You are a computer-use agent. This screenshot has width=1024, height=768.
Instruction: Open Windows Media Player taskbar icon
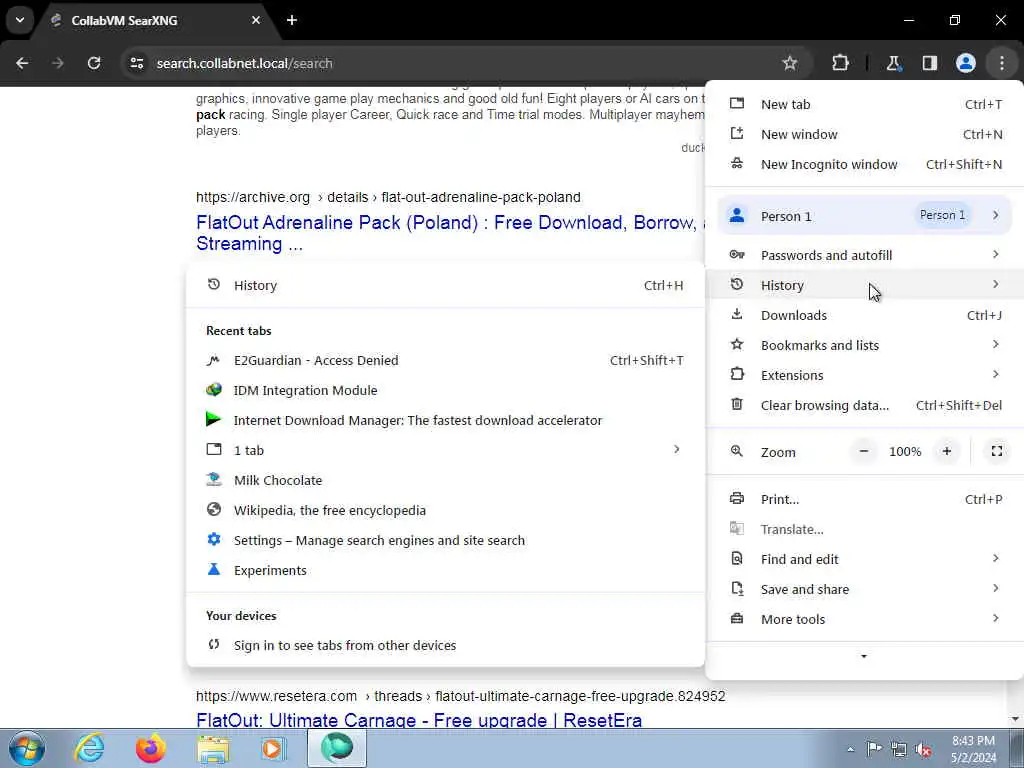point(274,748)
